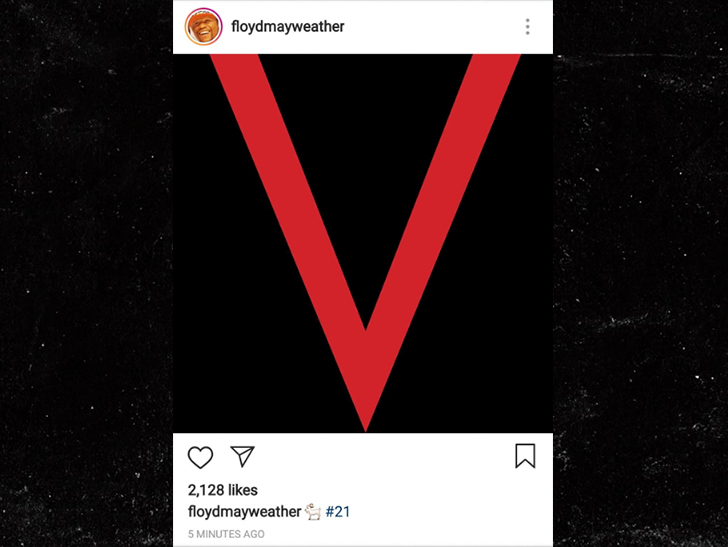Click the goat emoji in caption

(313, 511)
